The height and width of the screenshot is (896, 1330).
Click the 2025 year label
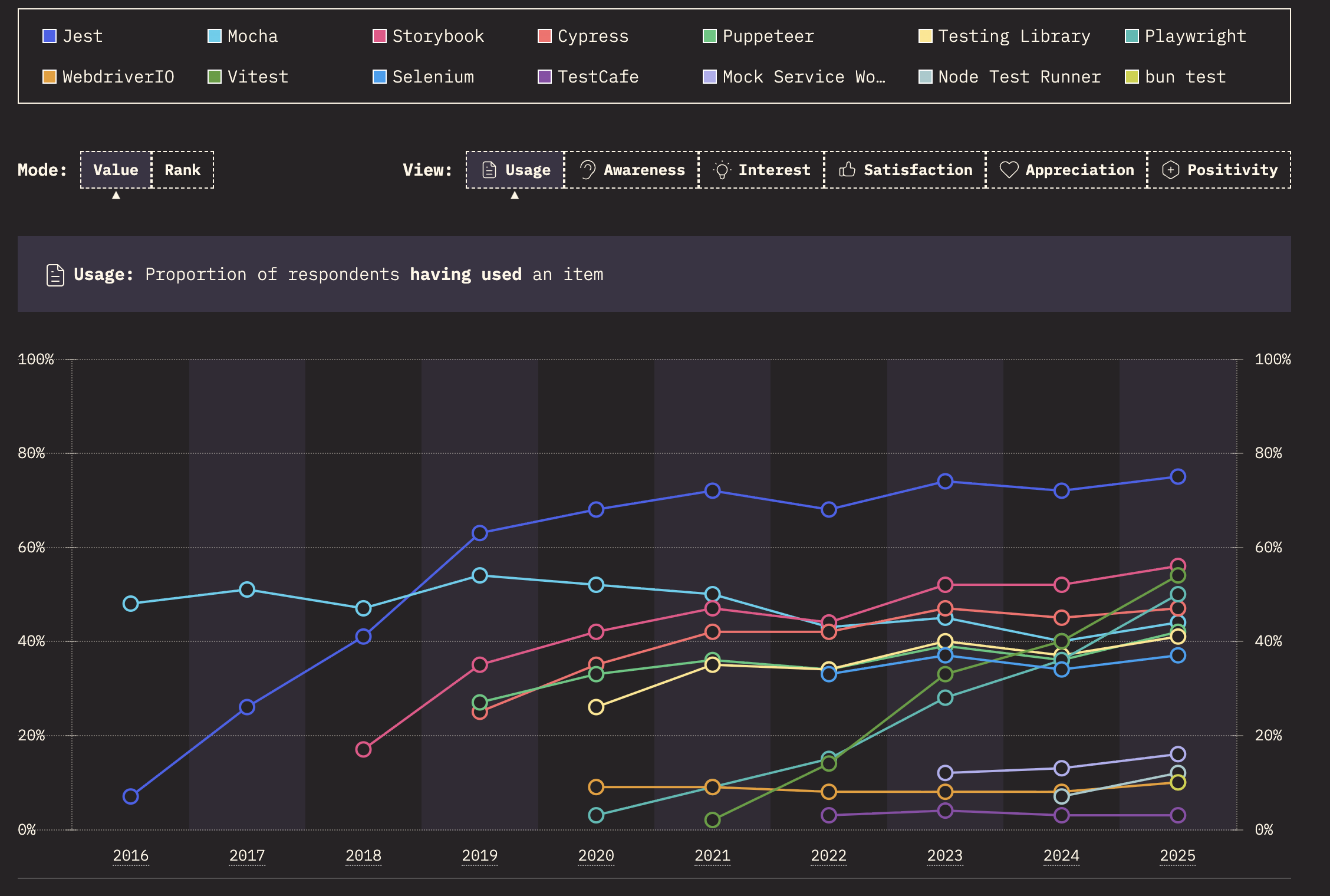tap(1178, 855)
